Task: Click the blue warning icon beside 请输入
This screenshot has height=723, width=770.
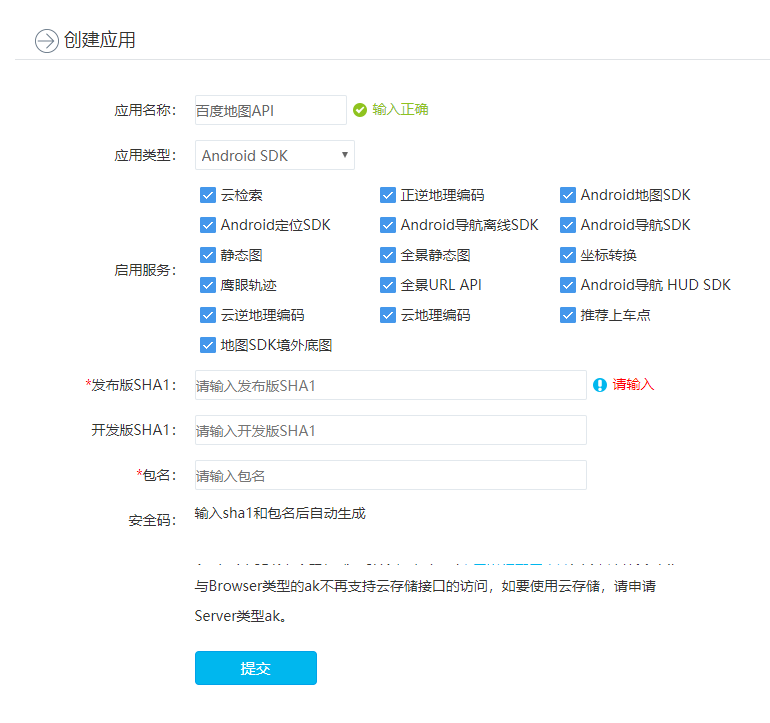Action: pyautogui.click(x=600, y=385)
